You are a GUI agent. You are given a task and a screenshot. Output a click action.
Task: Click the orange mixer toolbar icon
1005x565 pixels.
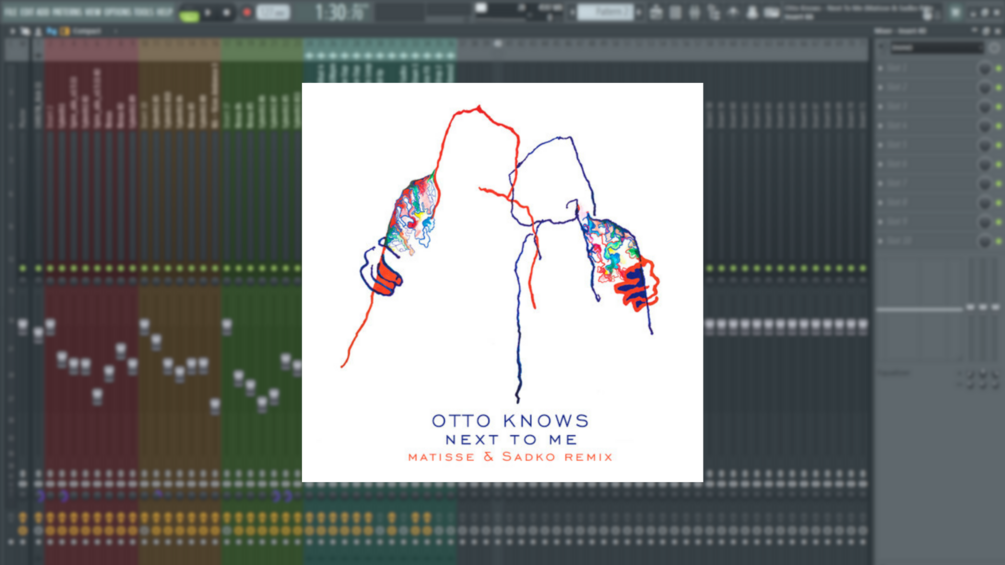[65, 31]
